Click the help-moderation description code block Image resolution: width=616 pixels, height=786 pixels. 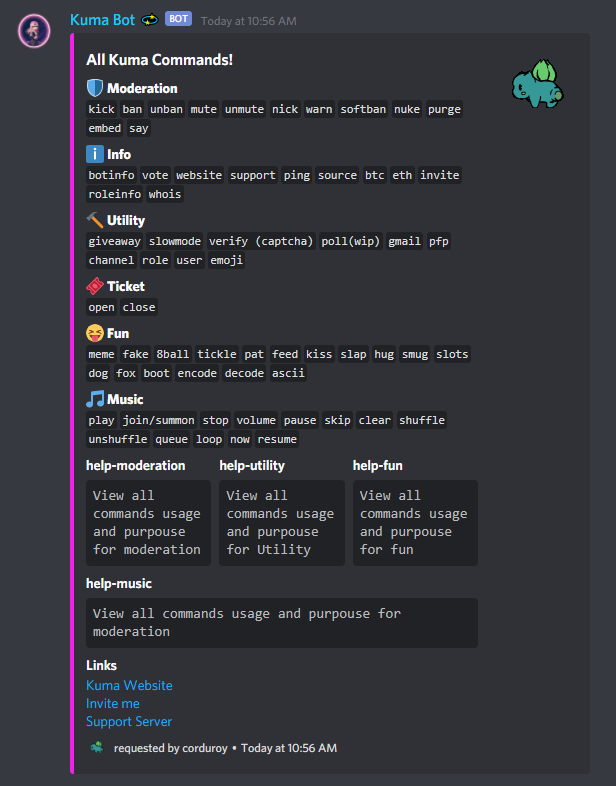(148, 522)
